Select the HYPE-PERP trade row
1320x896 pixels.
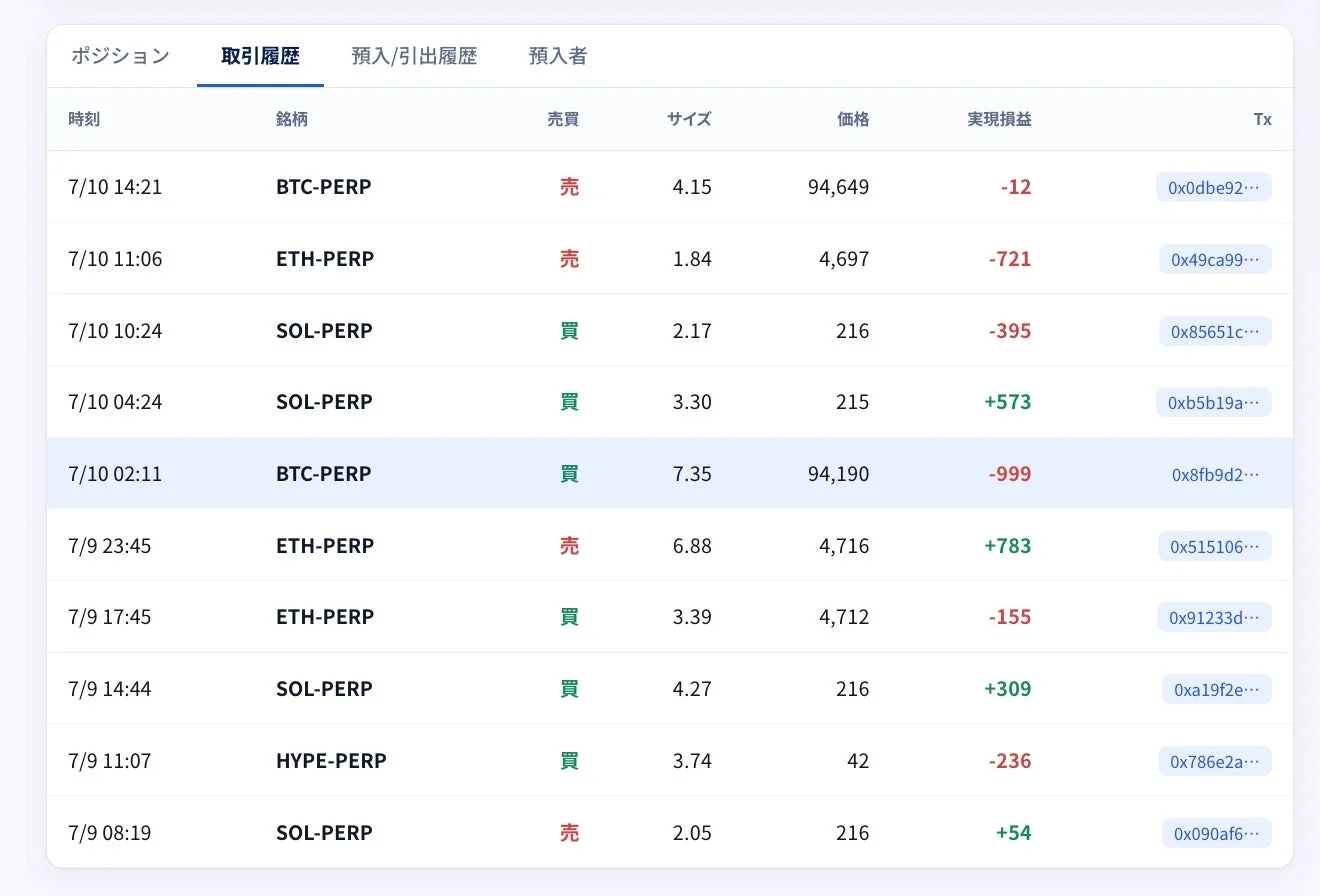pos(670,761)
